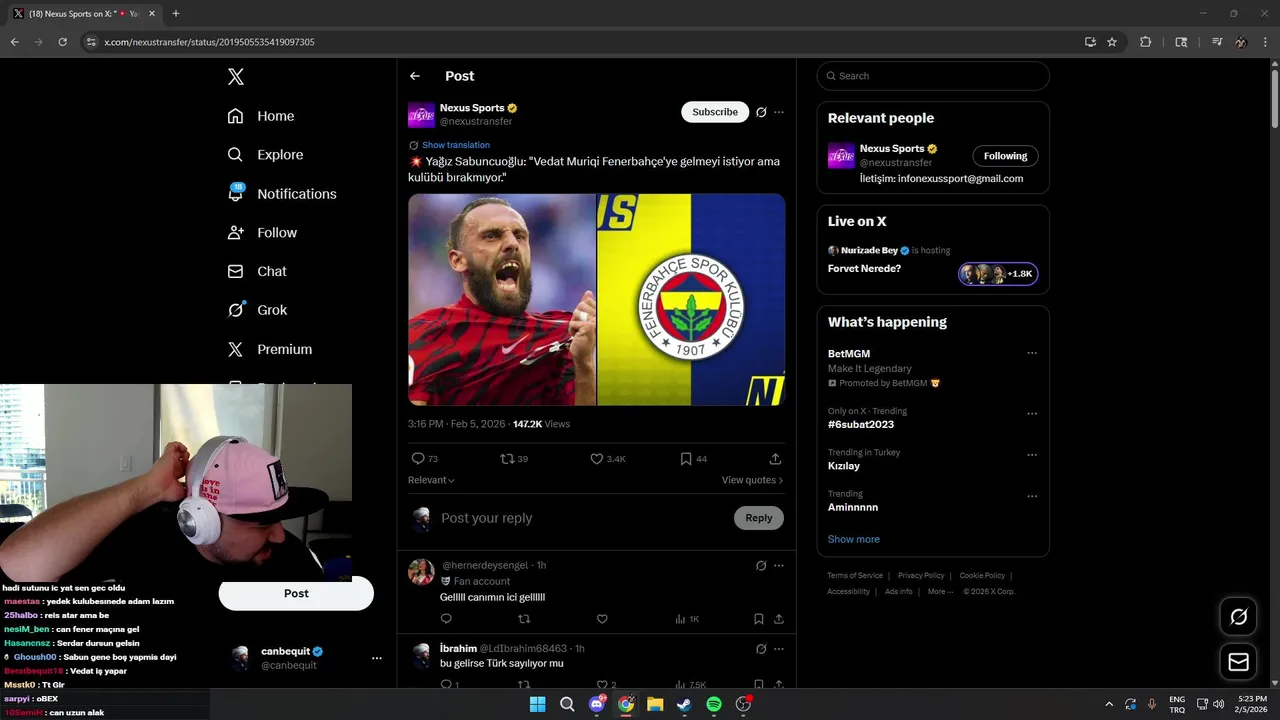The image size is (1280, 720).
Task: Open more options on İbrahim's reply
Action: [779, 648]
